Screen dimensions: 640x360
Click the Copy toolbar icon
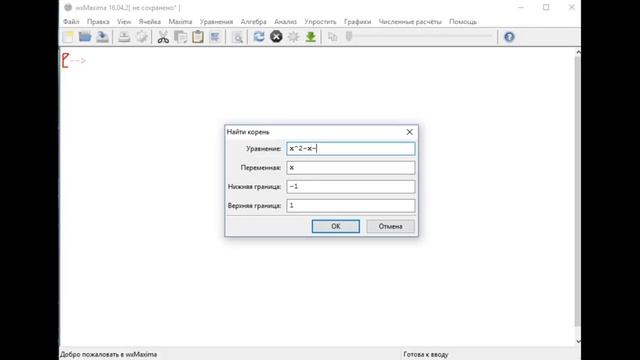tap(180, 37)
